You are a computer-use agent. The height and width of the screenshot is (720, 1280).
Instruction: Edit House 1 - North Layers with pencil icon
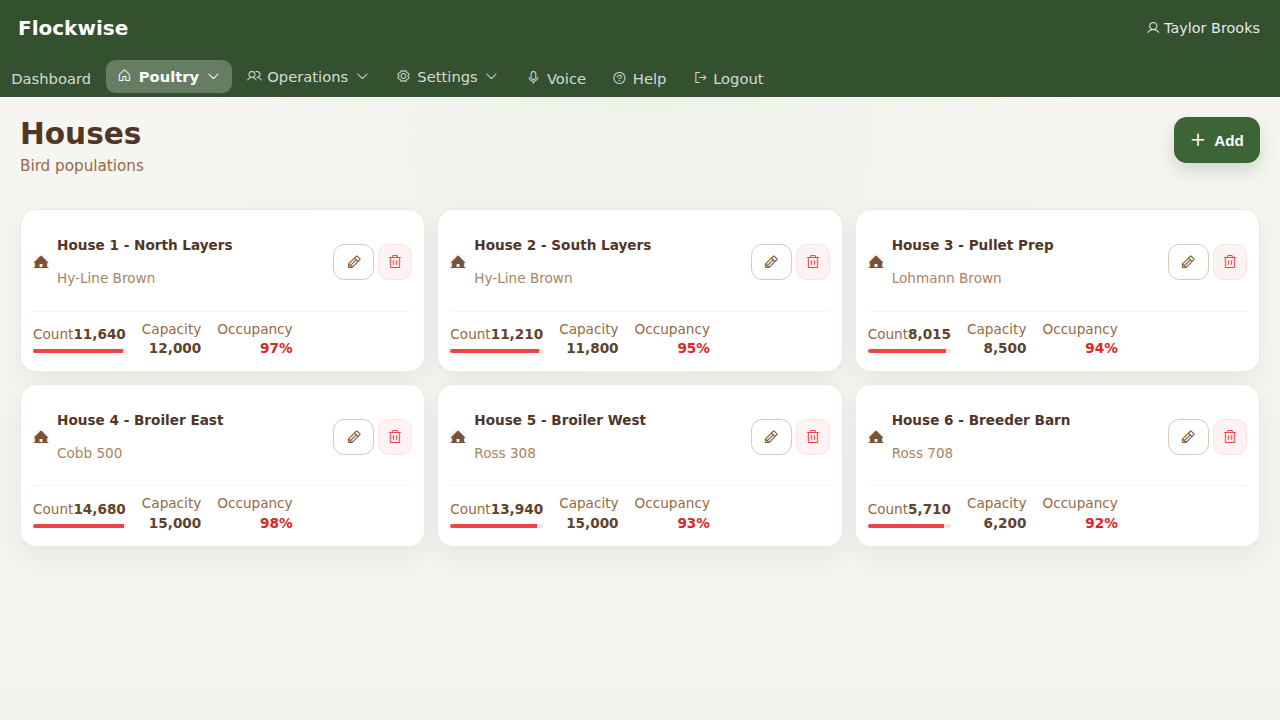point(353,262)
